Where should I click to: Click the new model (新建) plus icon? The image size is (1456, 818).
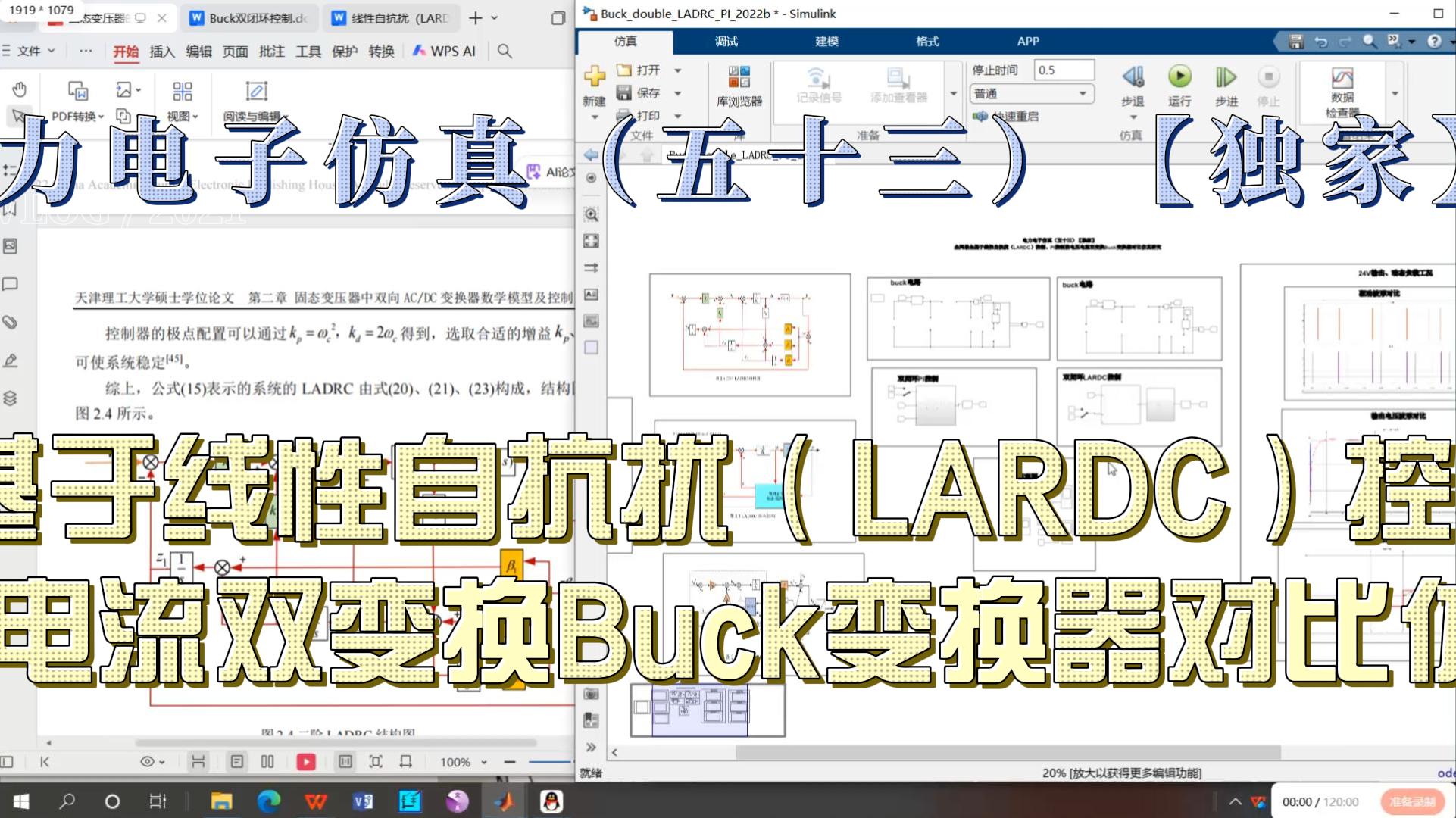pyautogui.click(x=594, y=76)
